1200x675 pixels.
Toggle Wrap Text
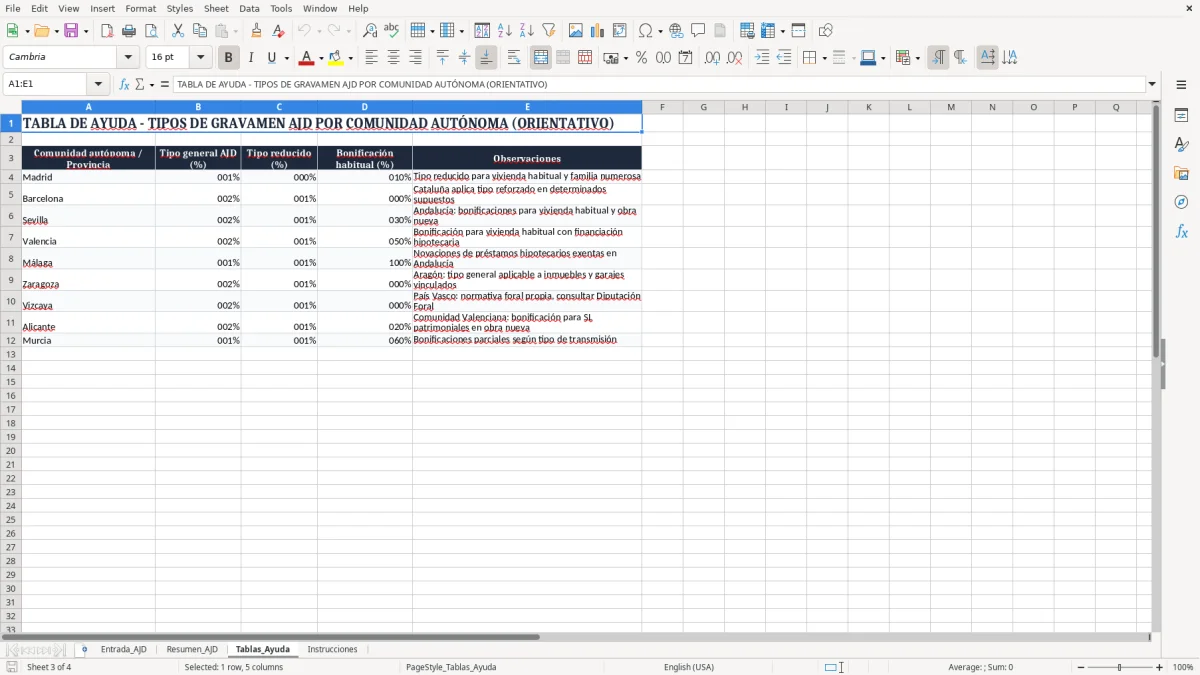514,58
